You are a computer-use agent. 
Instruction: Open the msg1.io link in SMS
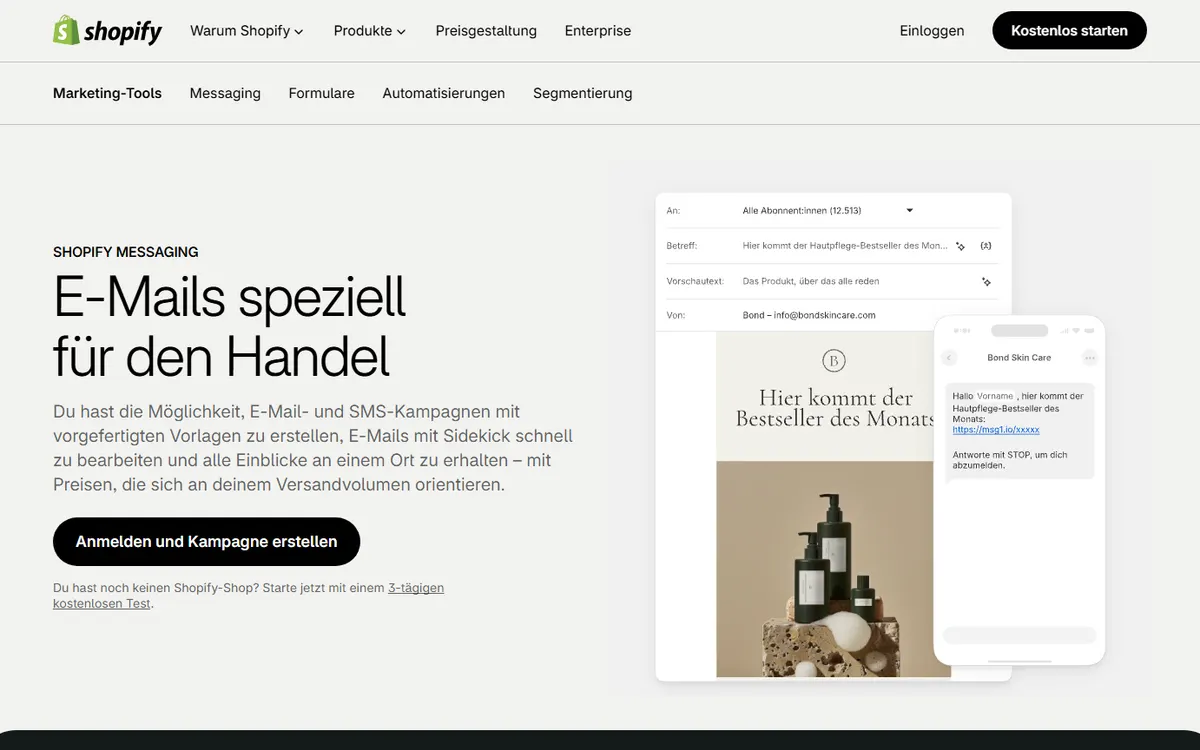[996, 430]
